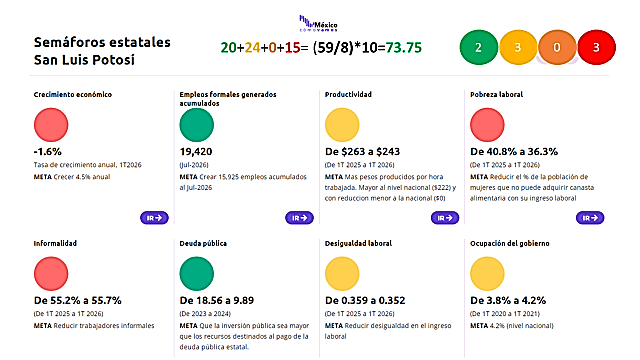Screen dimensions: 640x360
Task: Click the red summary circle showing 3
Action: (596, 47)
